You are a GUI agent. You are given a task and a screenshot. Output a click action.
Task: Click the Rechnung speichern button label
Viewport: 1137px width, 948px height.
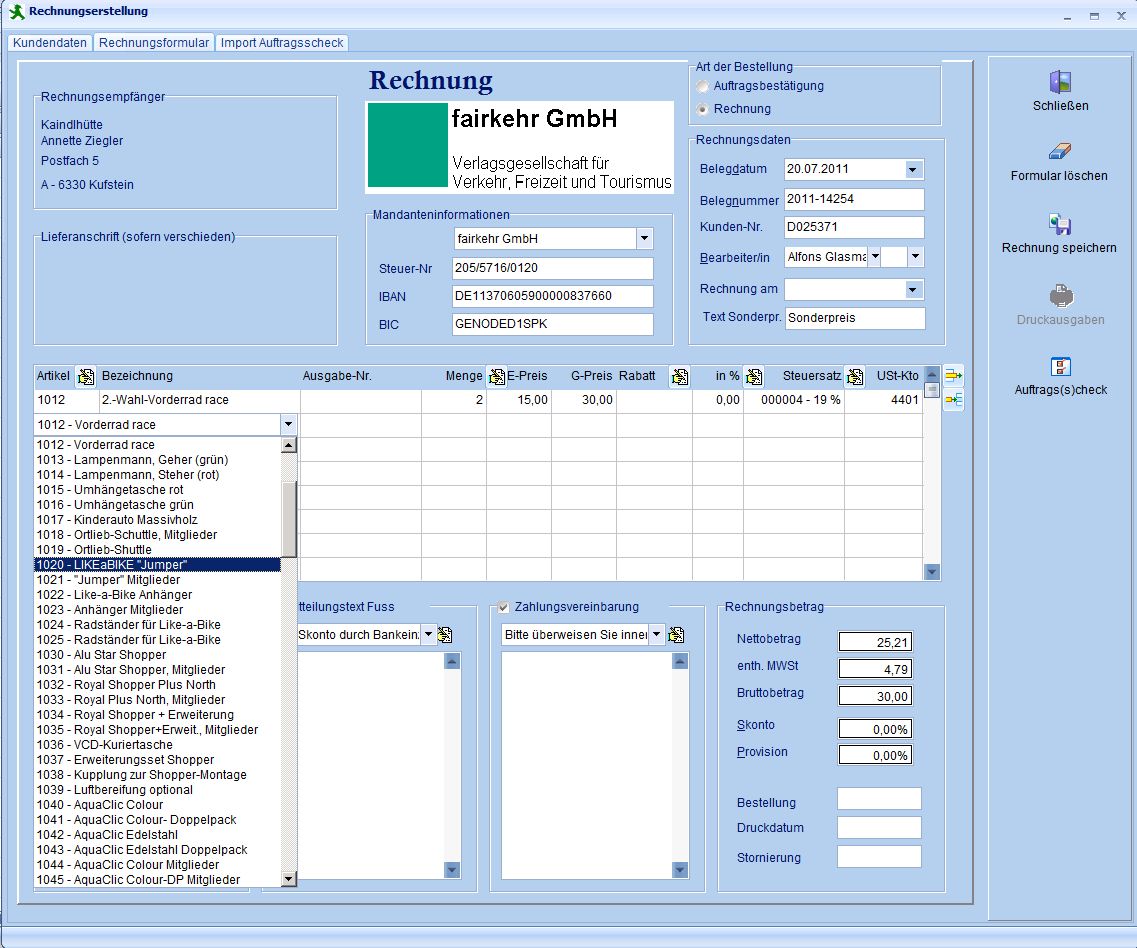[x=1059, y=247]
